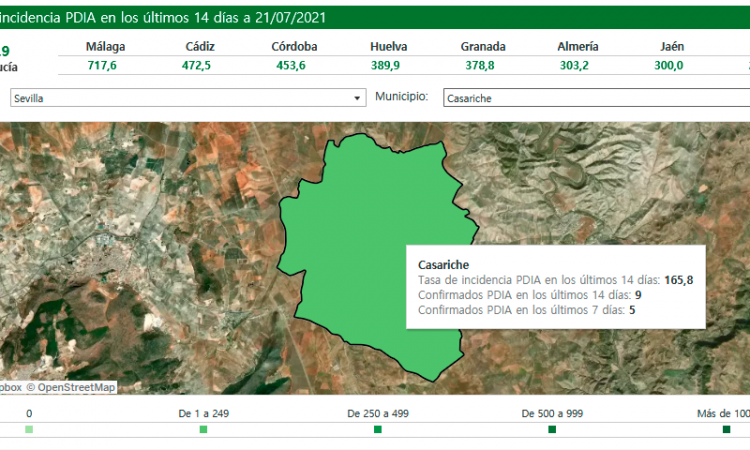Click the Casariche municipality field

tap(594, 99)
